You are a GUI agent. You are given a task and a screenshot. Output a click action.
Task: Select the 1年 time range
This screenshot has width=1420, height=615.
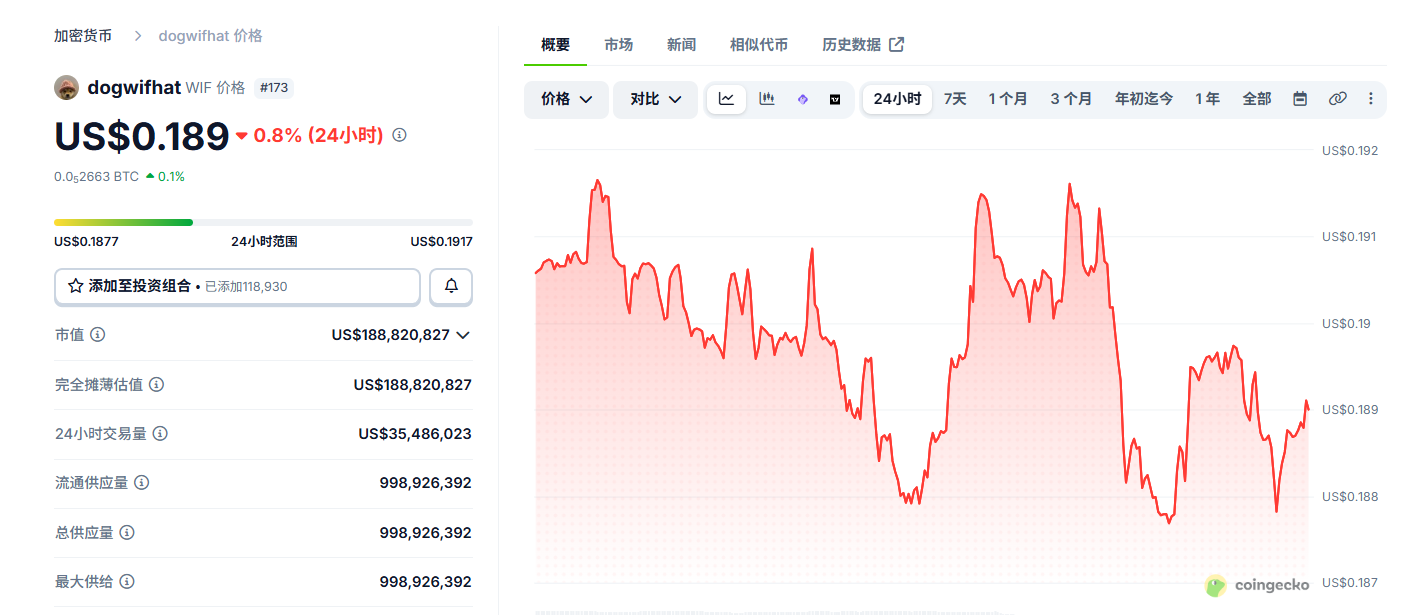(1207, 99)
